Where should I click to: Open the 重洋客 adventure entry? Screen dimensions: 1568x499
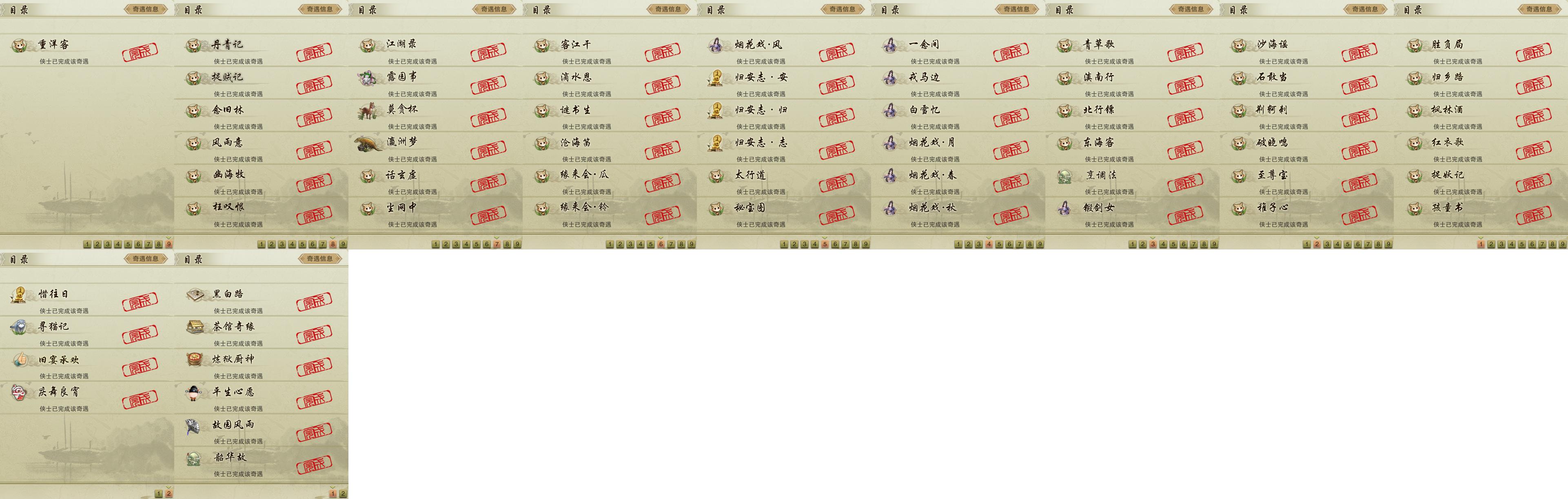pos(87,51)
